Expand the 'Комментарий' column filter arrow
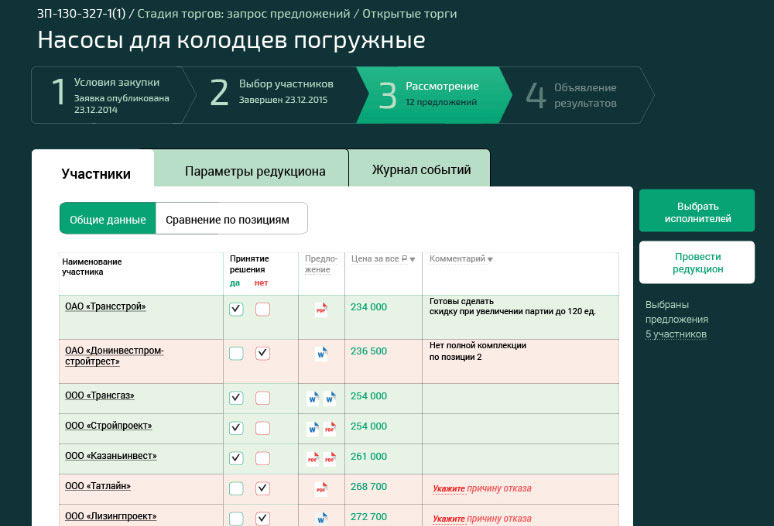This screenshot has height=526, width=774. point(490,260)
